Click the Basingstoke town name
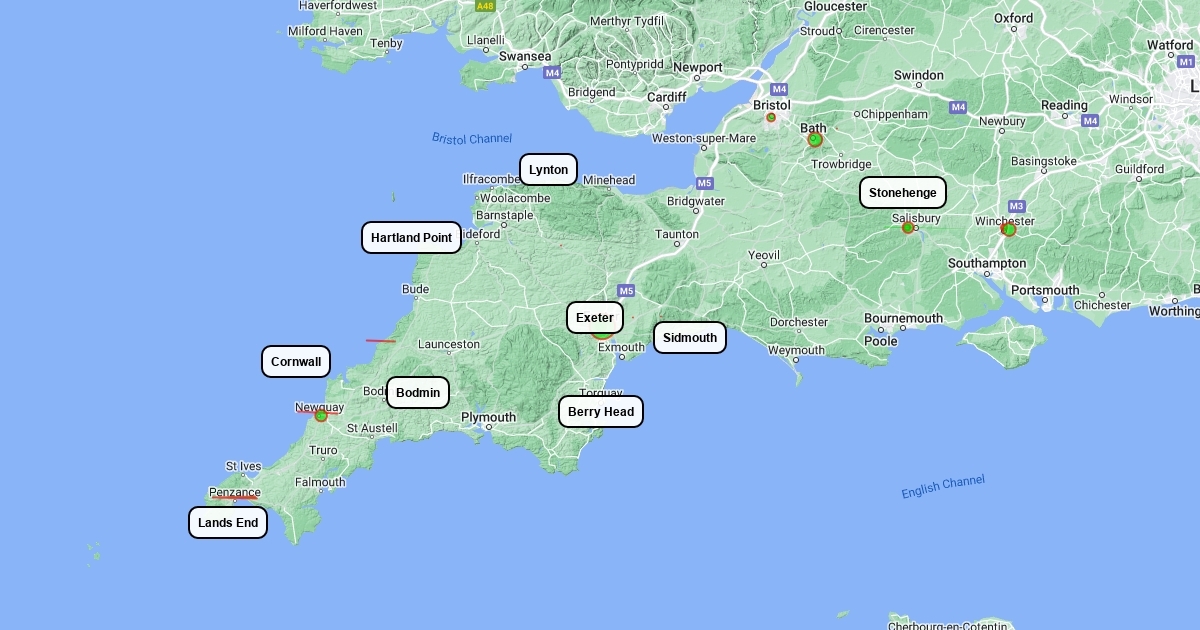This screenshot has height=630, width=1200. [1044, 161]
